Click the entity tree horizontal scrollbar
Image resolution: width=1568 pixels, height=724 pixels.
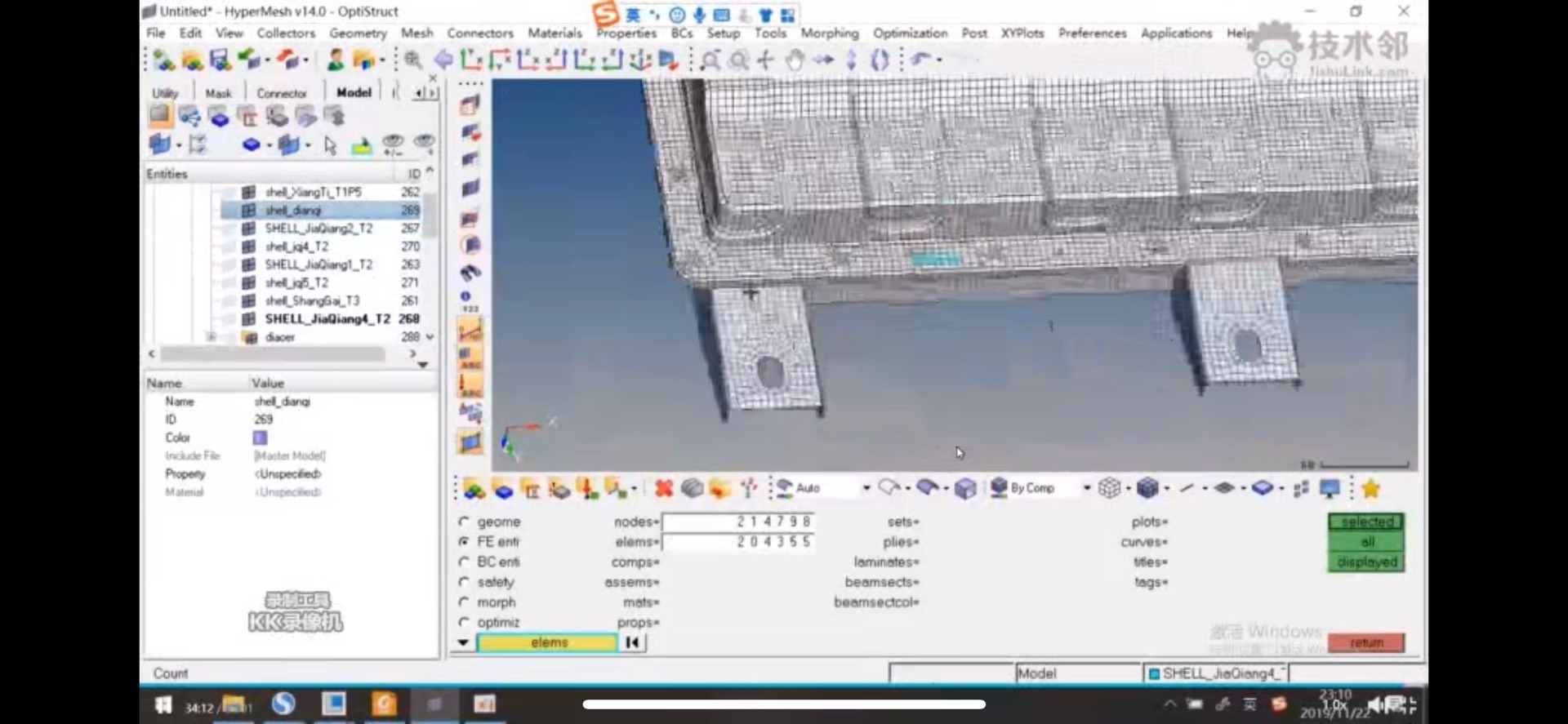coord(273,354)
